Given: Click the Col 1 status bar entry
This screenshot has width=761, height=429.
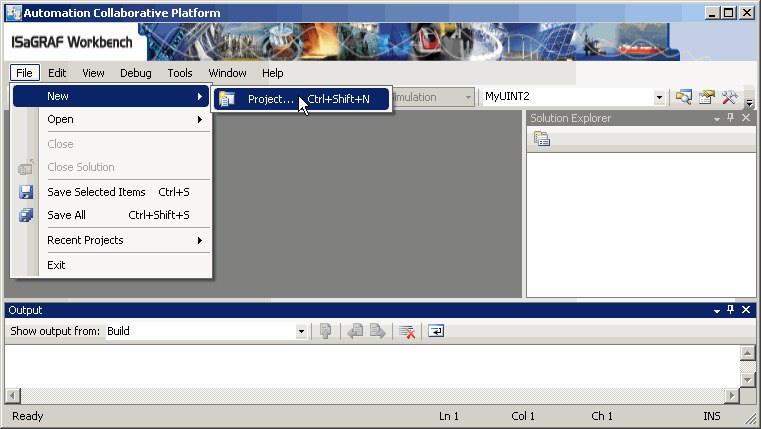Looking at the screenshot, I should (523, 416).
